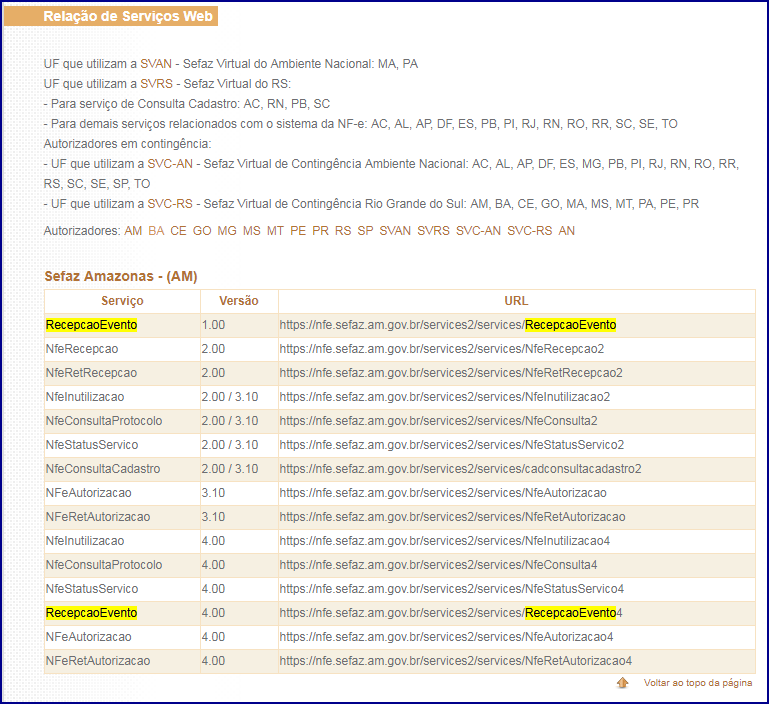Jump to RS in Autorizadores list
Image resolution: width=769 pixels, height=704 pixels.
point(343,231)
